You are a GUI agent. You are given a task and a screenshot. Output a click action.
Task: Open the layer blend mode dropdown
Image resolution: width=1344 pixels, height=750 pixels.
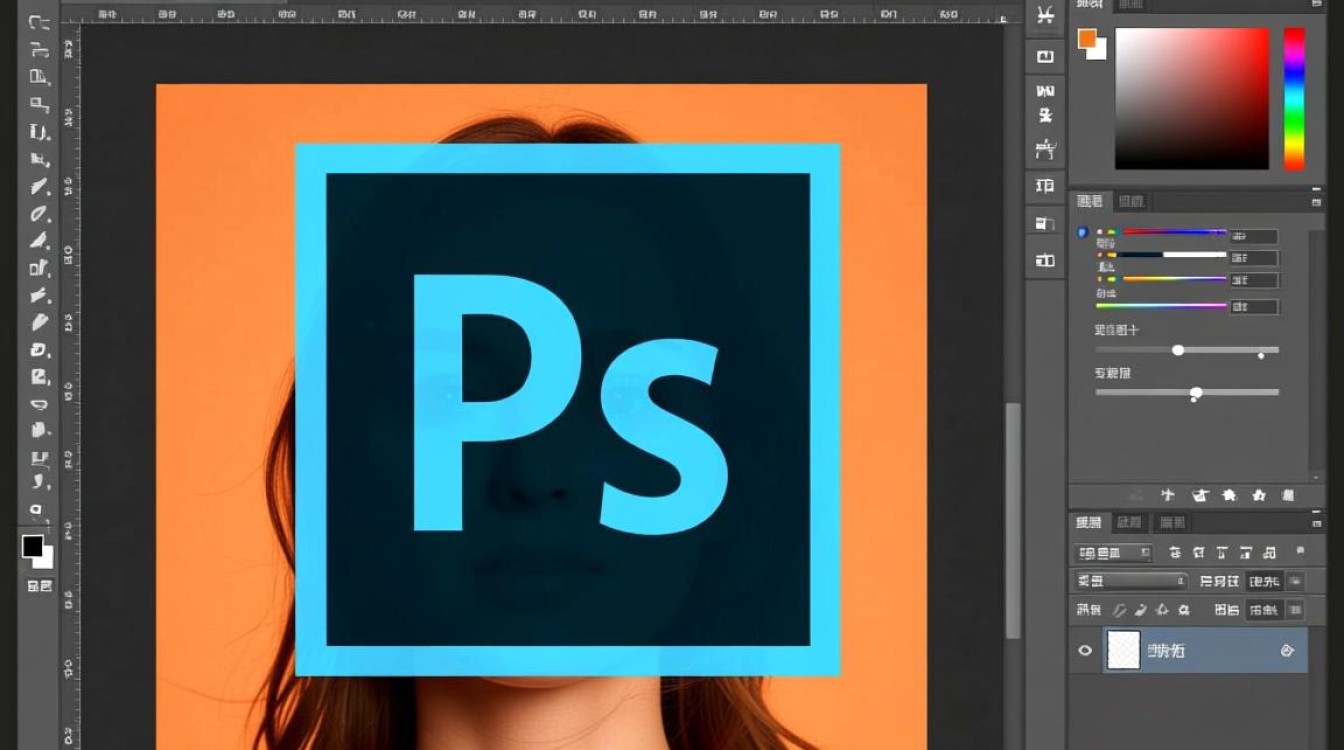tap(1131, 581)
